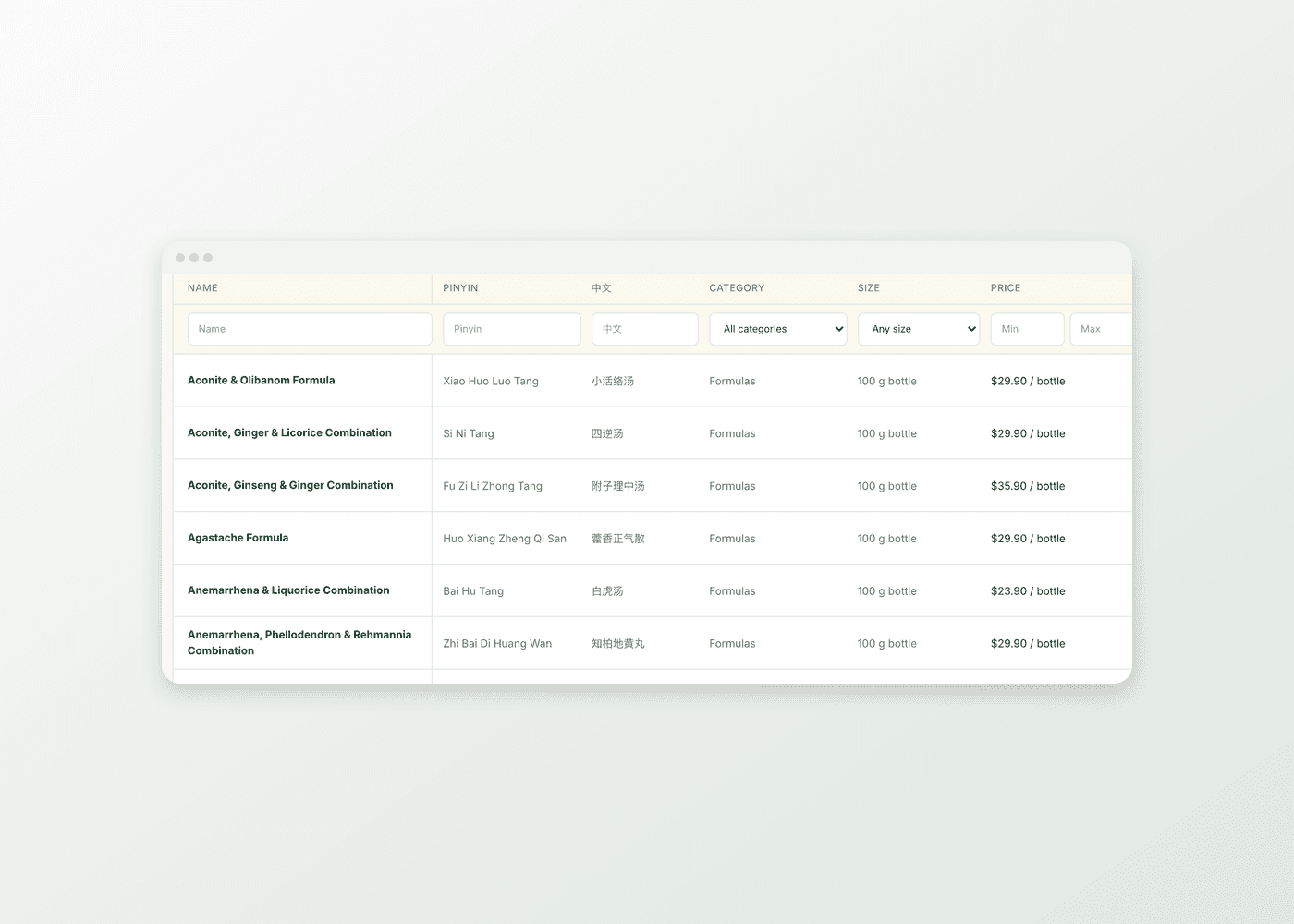1294x924 pixels.
Task: Click the CATEGORY column header
Action: coord(737,288)
